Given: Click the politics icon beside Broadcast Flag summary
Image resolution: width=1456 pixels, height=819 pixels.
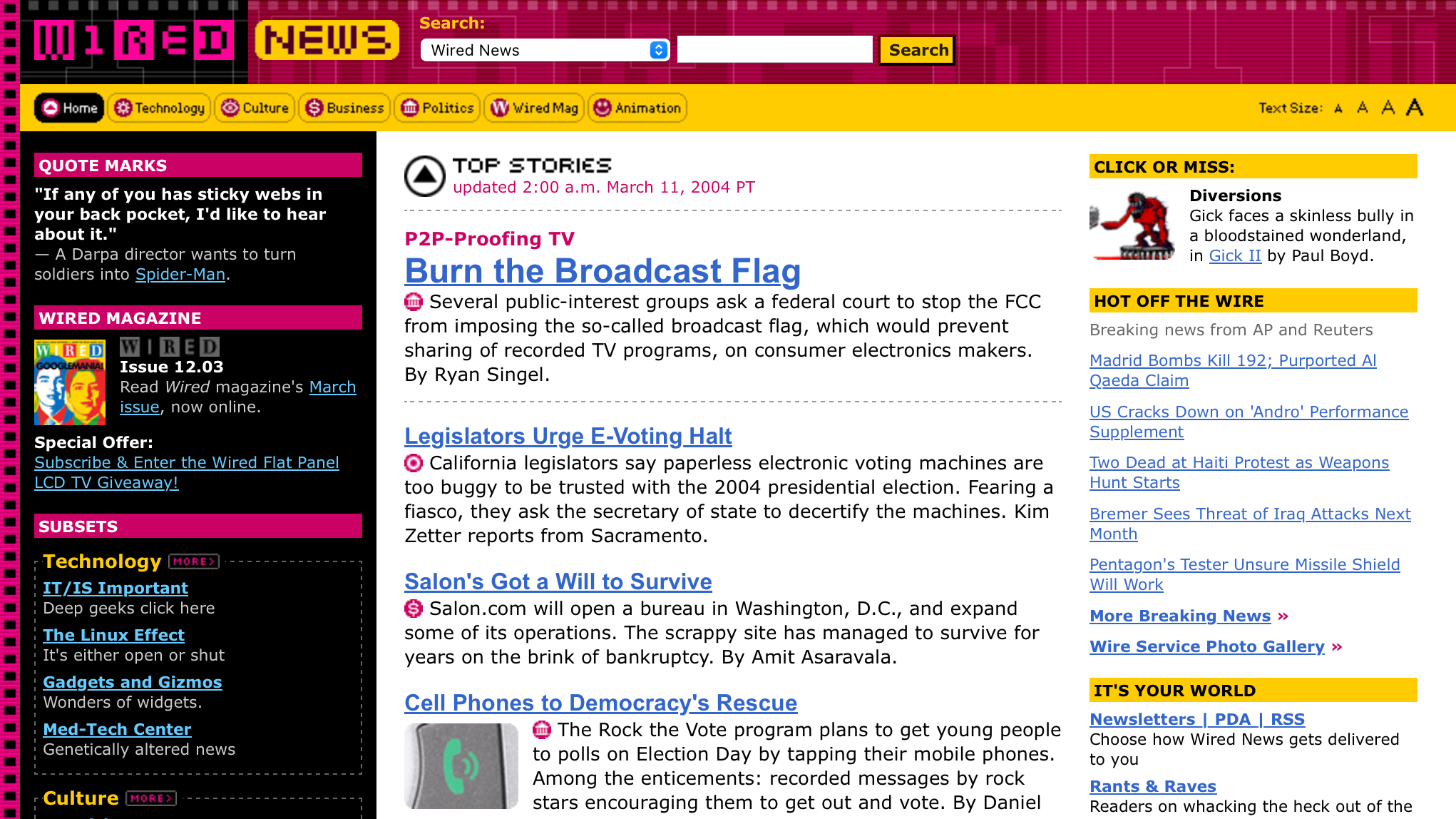Looking at the screenshot, I should 414,302.
